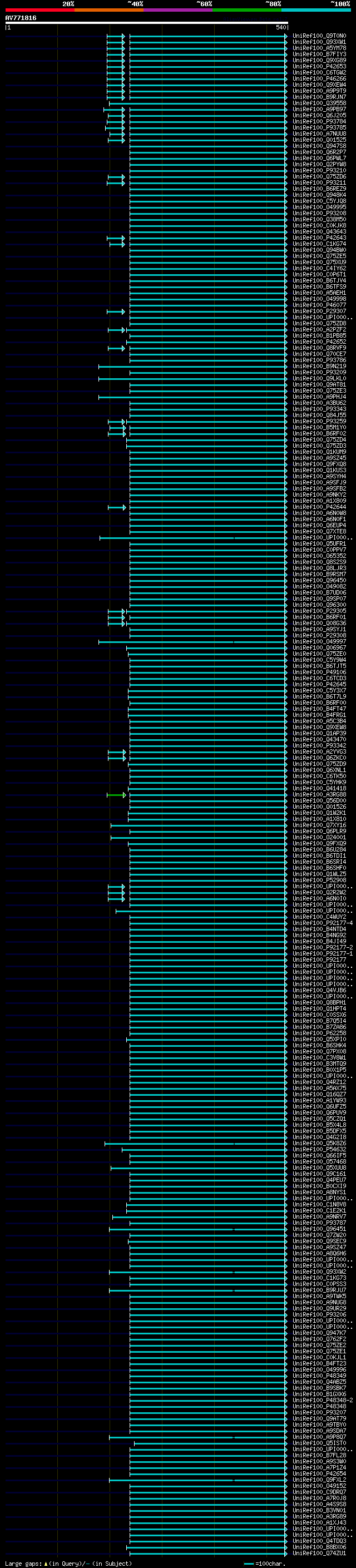Click the UniRef100_B4NTD4 label
The image size is (356, 1568).
coord(319,929)
